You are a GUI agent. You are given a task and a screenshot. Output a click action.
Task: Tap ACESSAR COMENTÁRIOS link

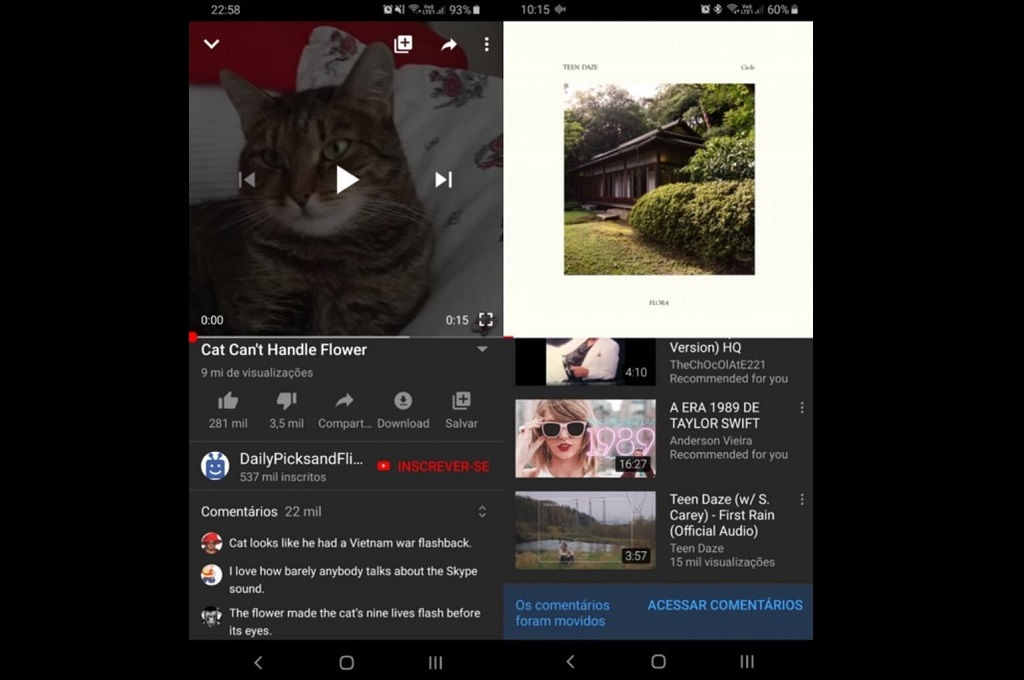[x=725, y=605]
